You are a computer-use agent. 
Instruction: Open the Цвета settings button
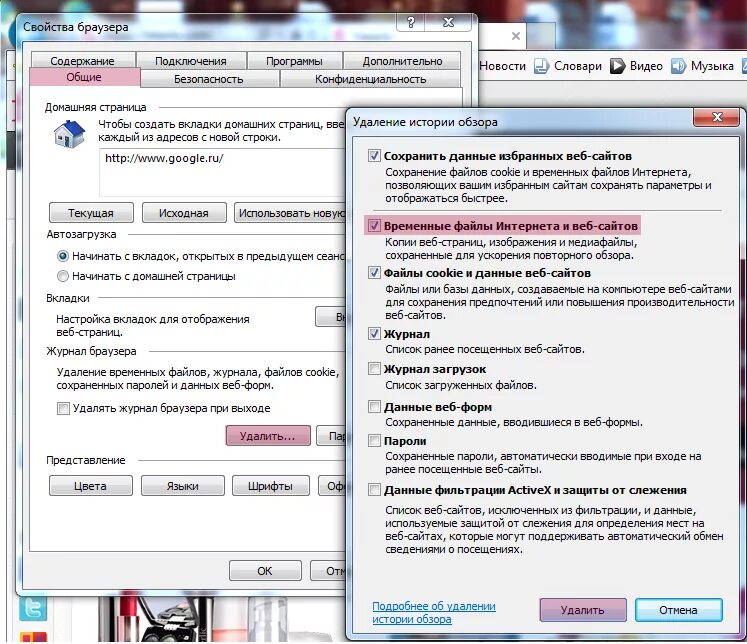click(91, 486)
